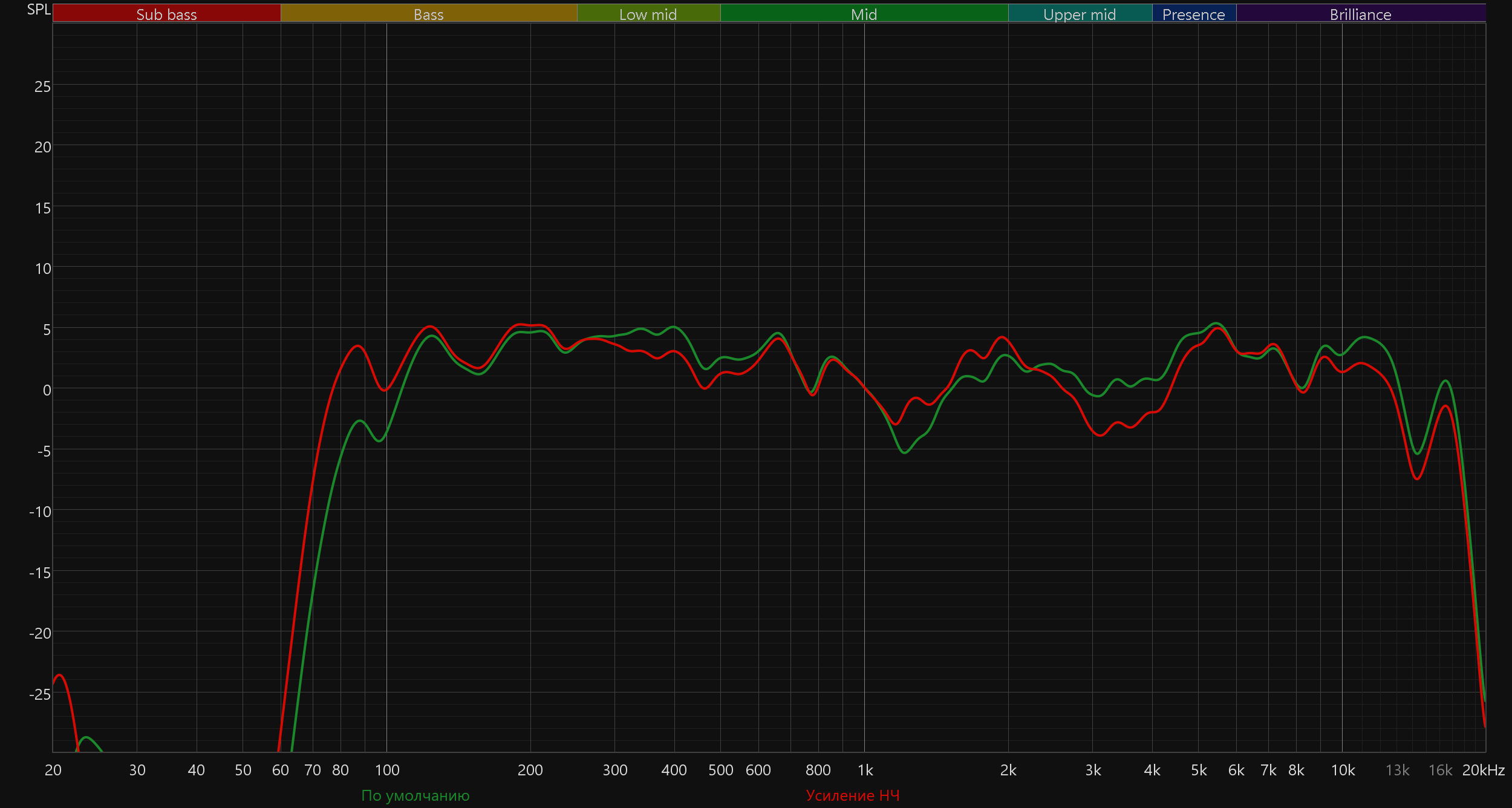Viewport: 1512px width, 808px height.
Task: Click the 5k frequency axis label
Action: coord(1199,770)
